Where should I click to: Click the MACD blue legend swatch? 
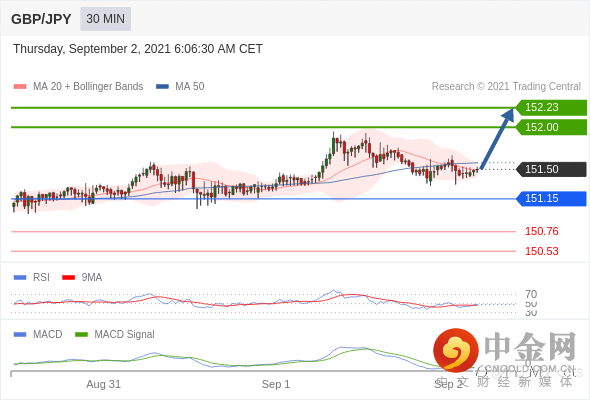point(20,335)
